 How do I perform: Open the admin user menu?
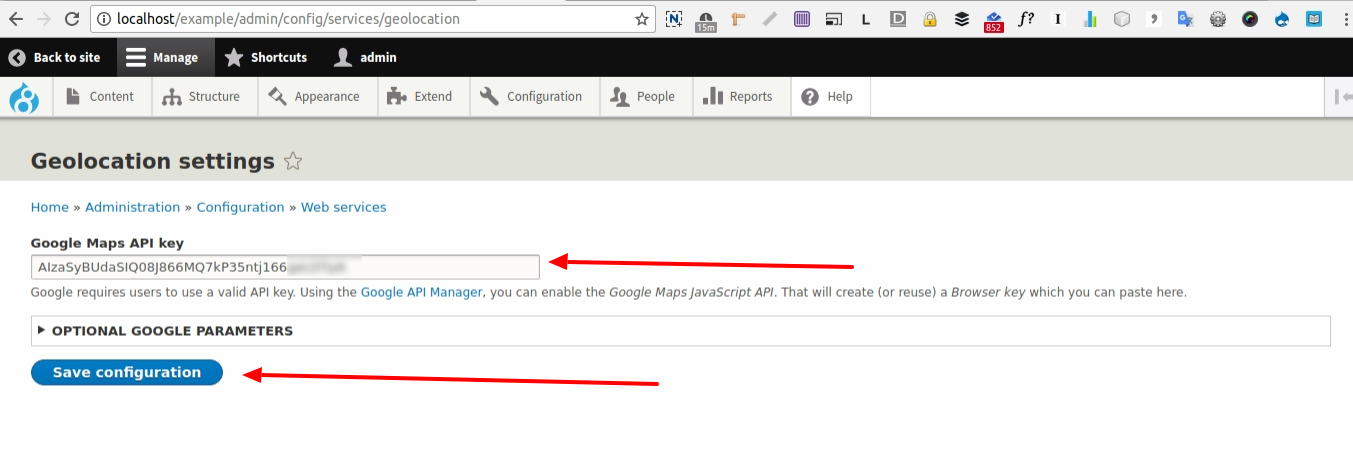click(x=366, y=58)
